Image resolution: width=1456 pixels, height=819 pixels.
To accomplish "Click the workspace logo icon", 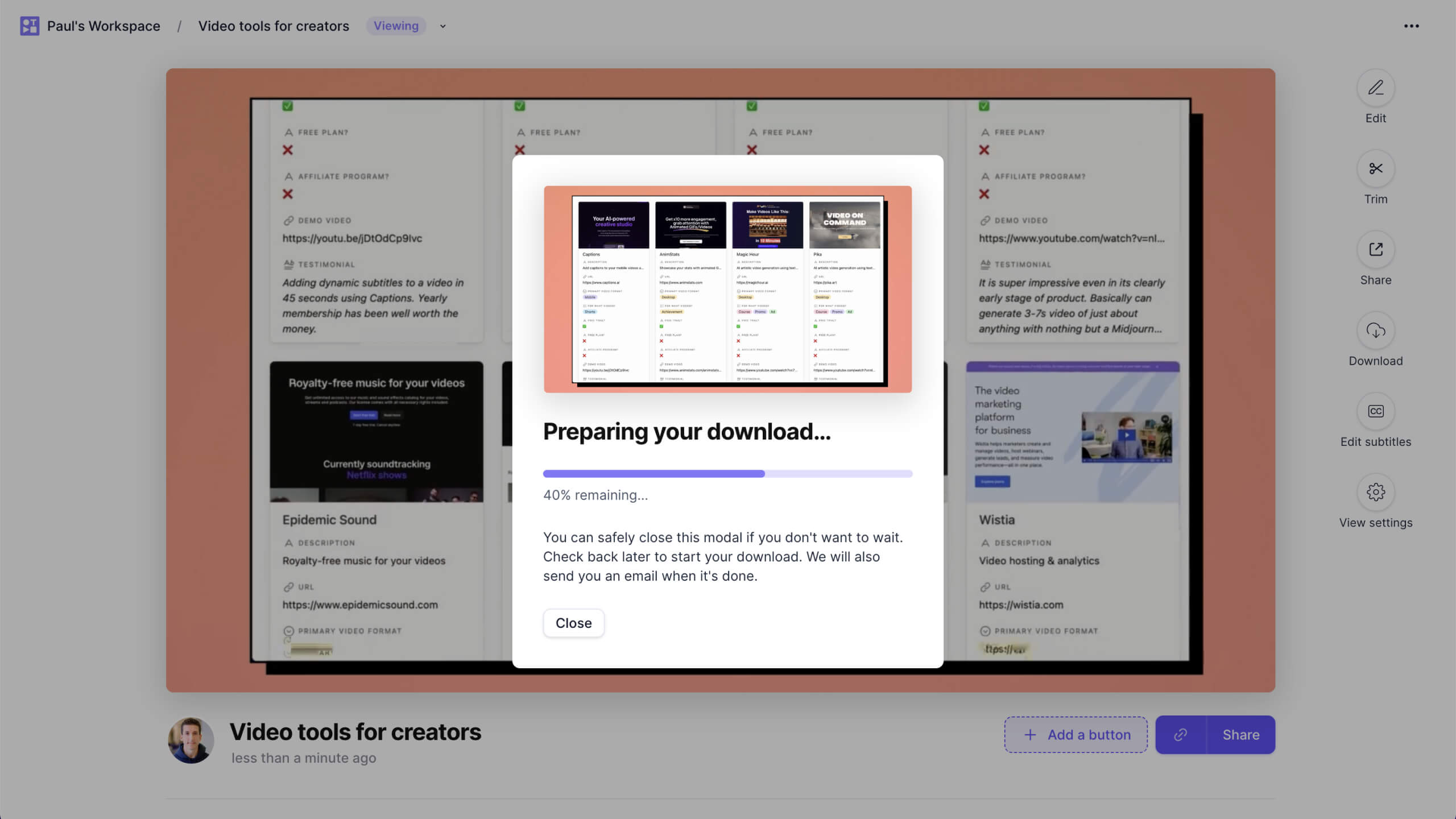I will (30, 26).
